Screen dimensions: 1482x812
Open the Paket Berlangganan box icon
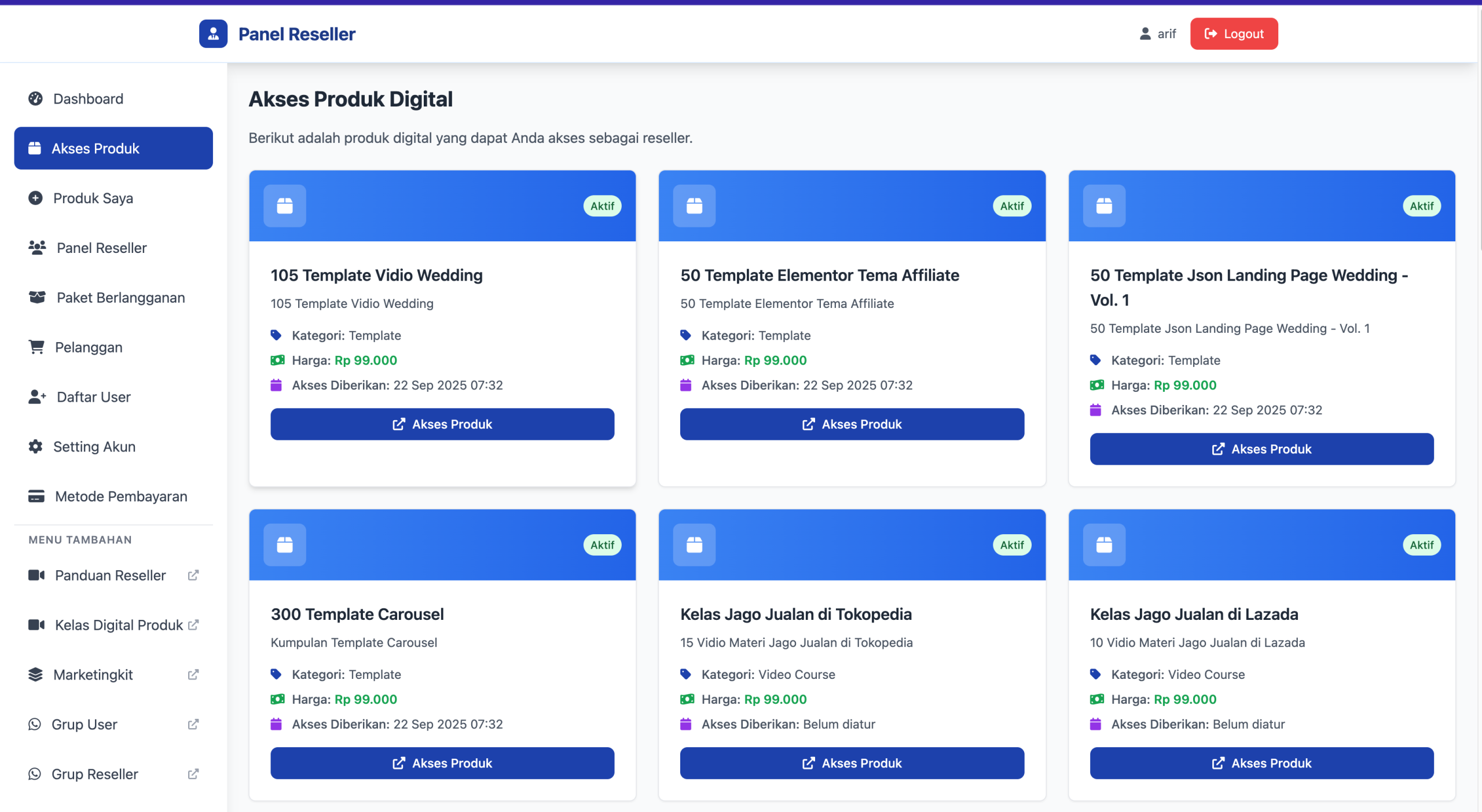coord(37,297)
